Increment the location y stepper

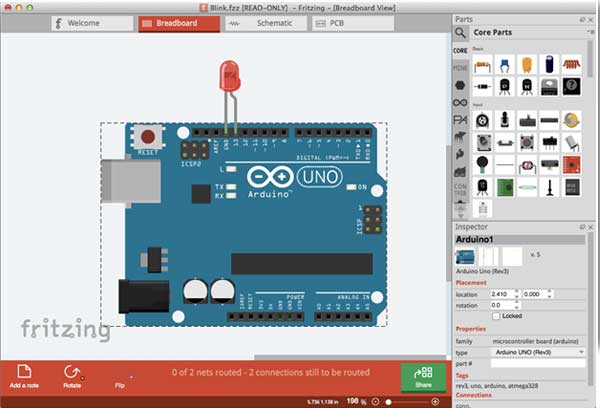(x=550, y=292)
